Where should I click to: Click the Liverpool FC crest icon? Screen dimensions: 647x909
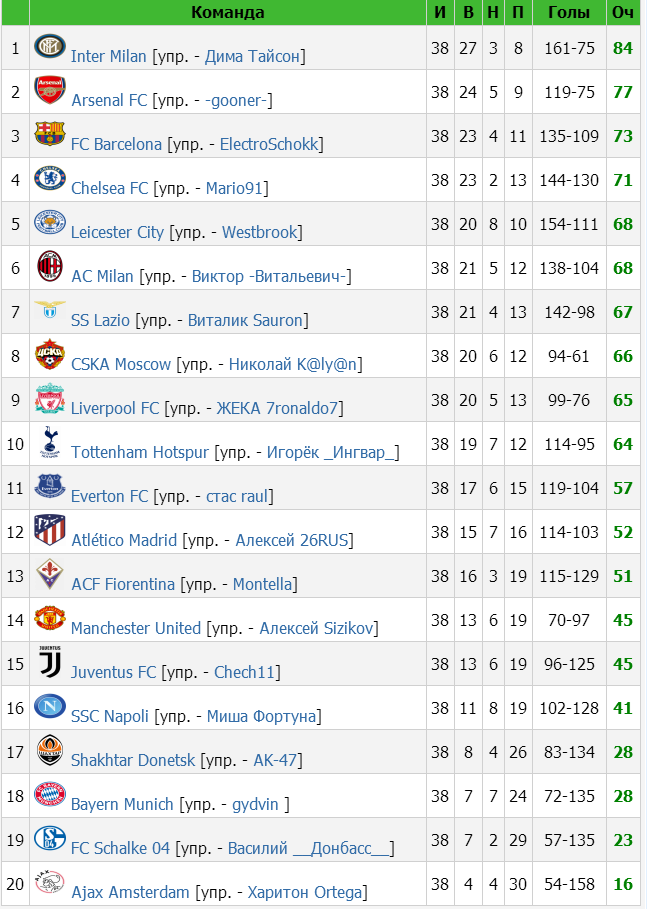[x=50, y=398]
